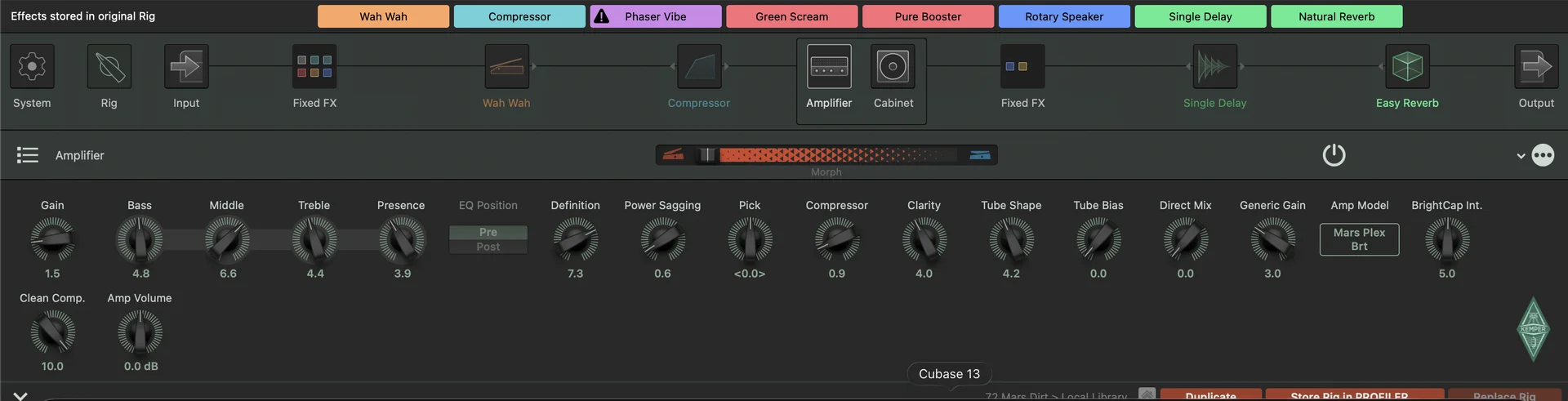Click the Gain value 1.5

tap(52, 274)
